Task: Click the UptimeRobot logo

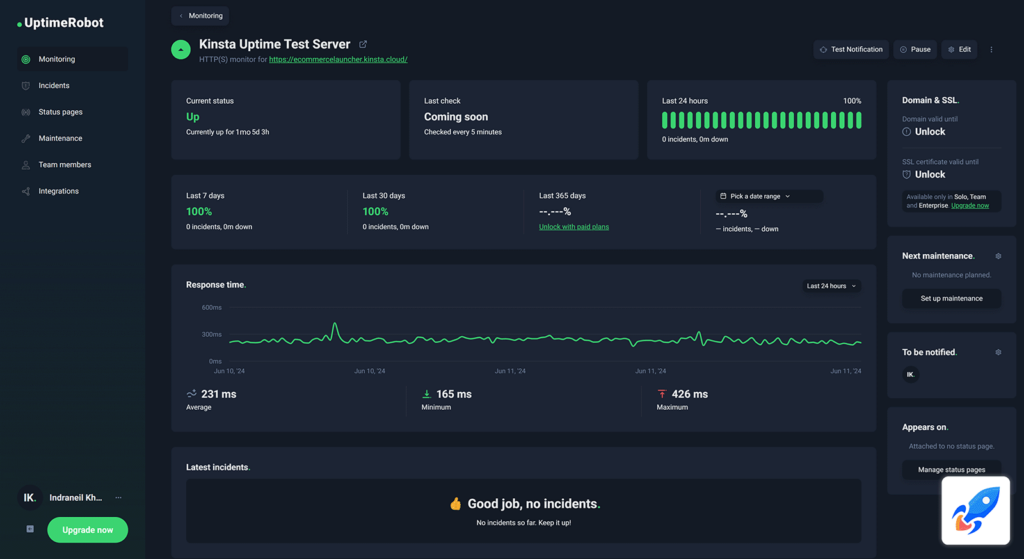Action: pos(60,23)
